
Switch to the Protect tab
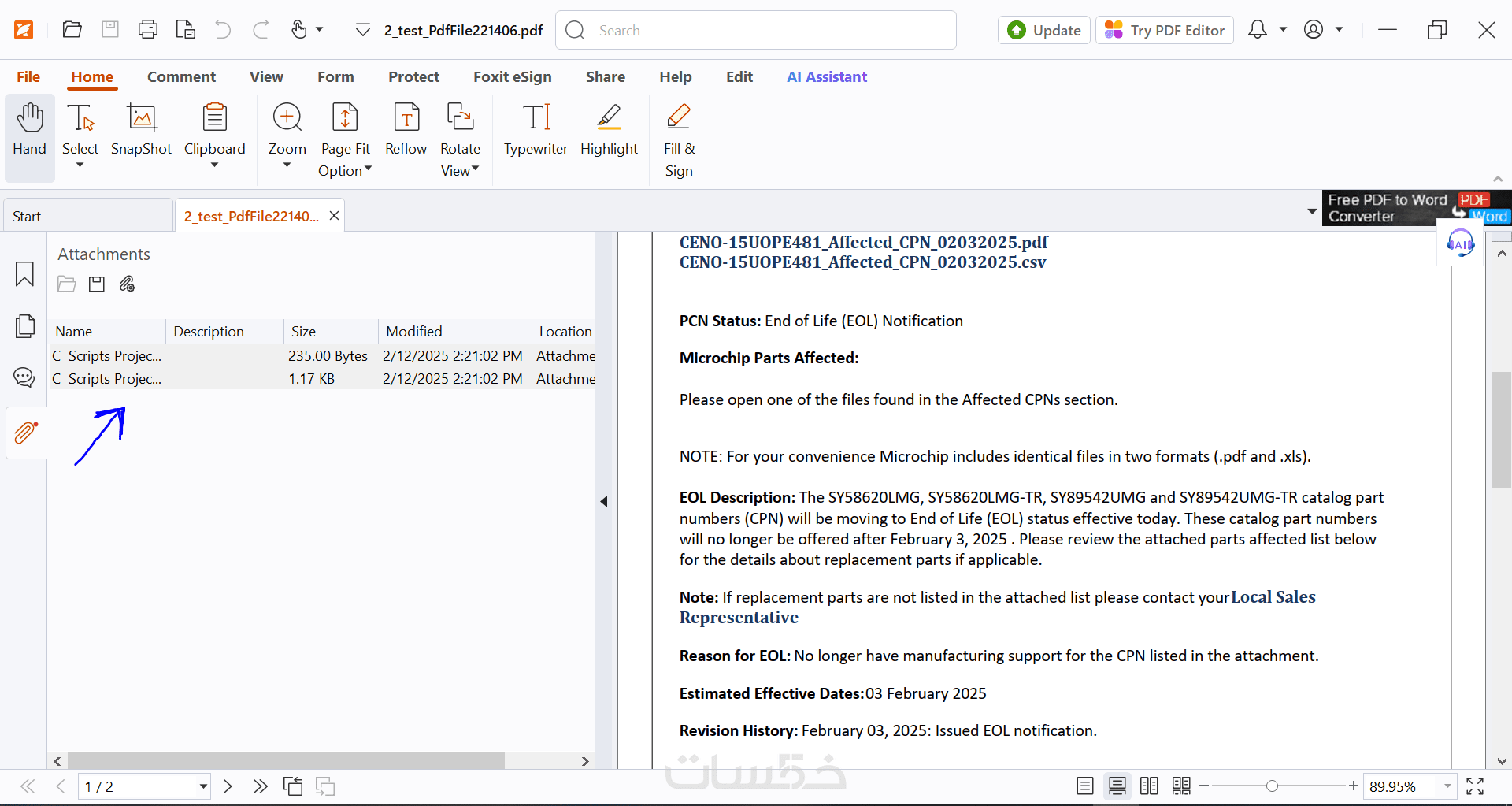point(413,76)
